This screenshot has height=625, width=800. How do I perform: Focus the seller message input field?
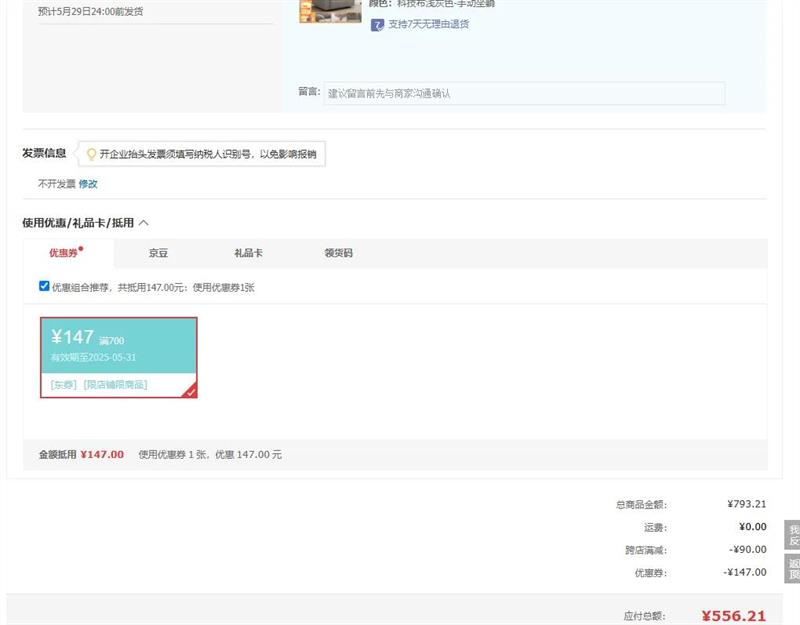point(523,93)
